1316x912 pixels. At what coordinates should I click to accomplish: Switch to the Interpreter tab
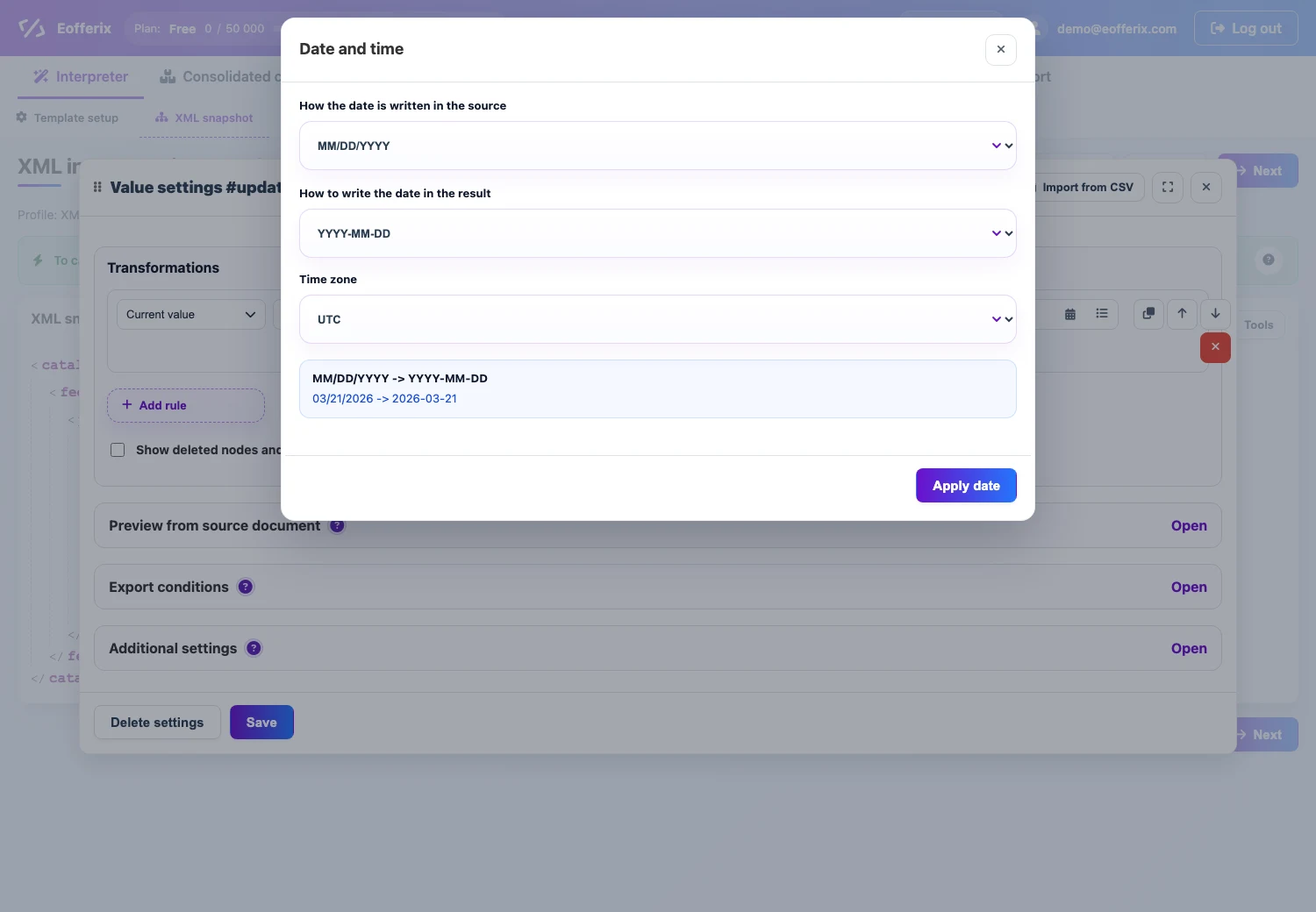tap(81, 77)
